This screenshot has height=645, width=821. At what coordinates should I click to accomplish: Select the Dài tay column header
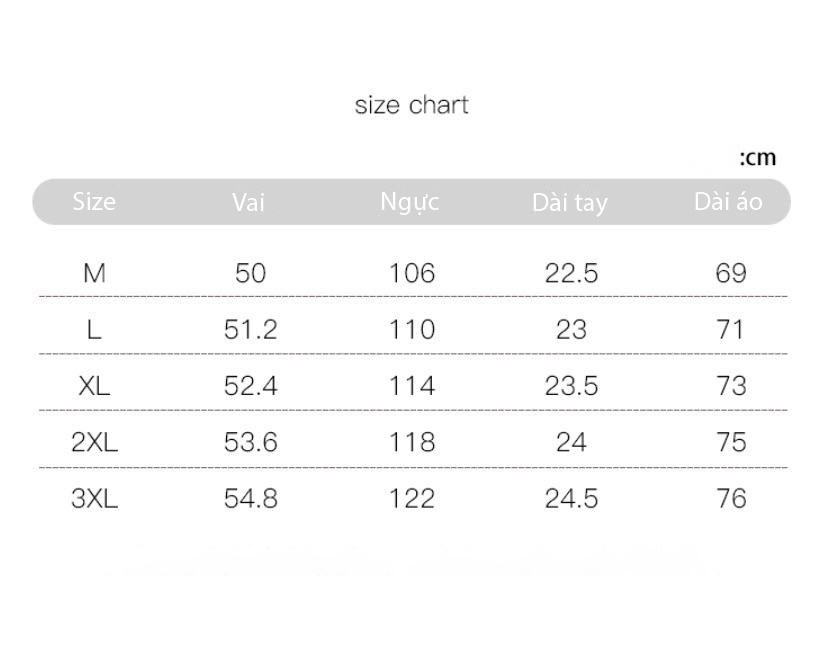click(570, 203)
